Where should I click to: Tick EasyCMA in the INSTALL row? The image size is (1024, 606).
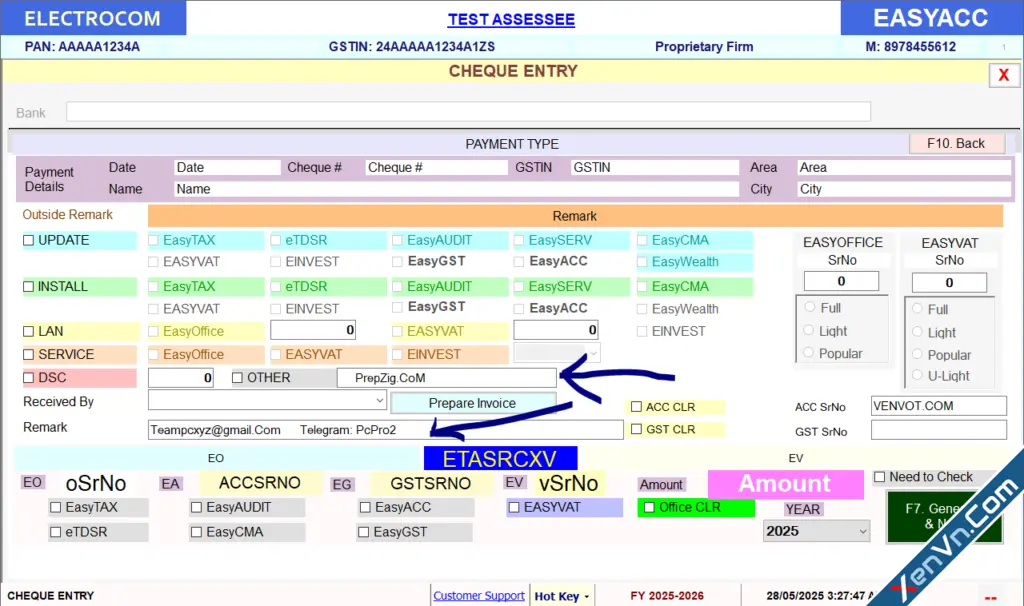tap(642, 287)
